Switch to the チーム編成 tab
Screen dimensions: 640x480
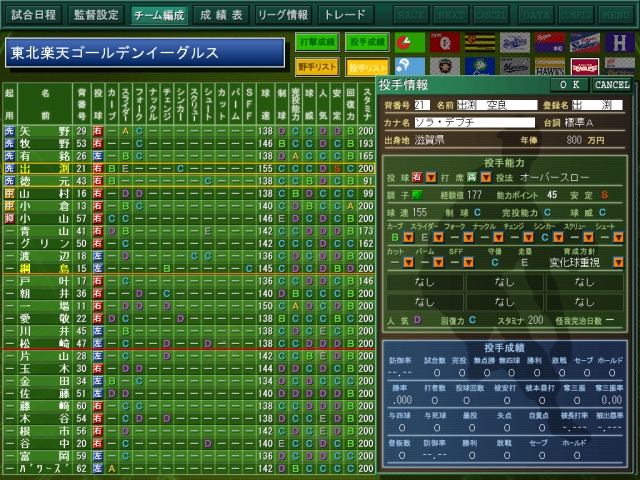pyautogui.click(x=159, y=15)
